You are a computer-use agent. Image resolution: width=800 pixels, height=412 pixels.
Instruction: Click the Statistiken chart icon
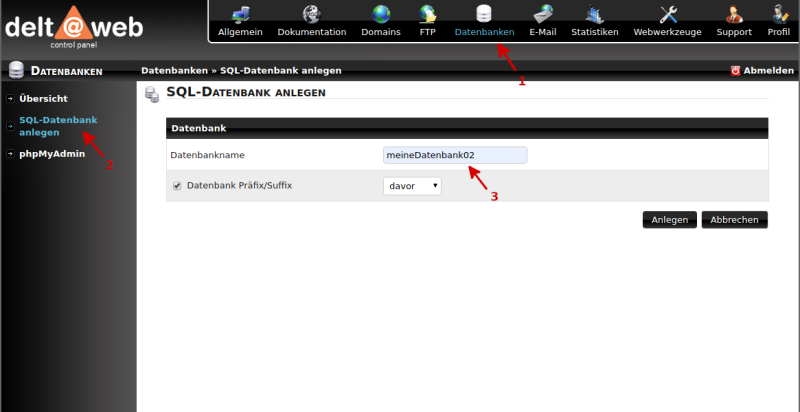[594, 14]
